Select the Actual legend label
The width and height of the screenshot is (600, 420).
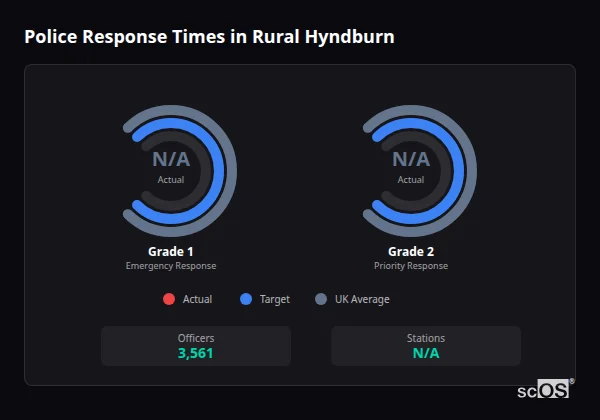[197, 299]
